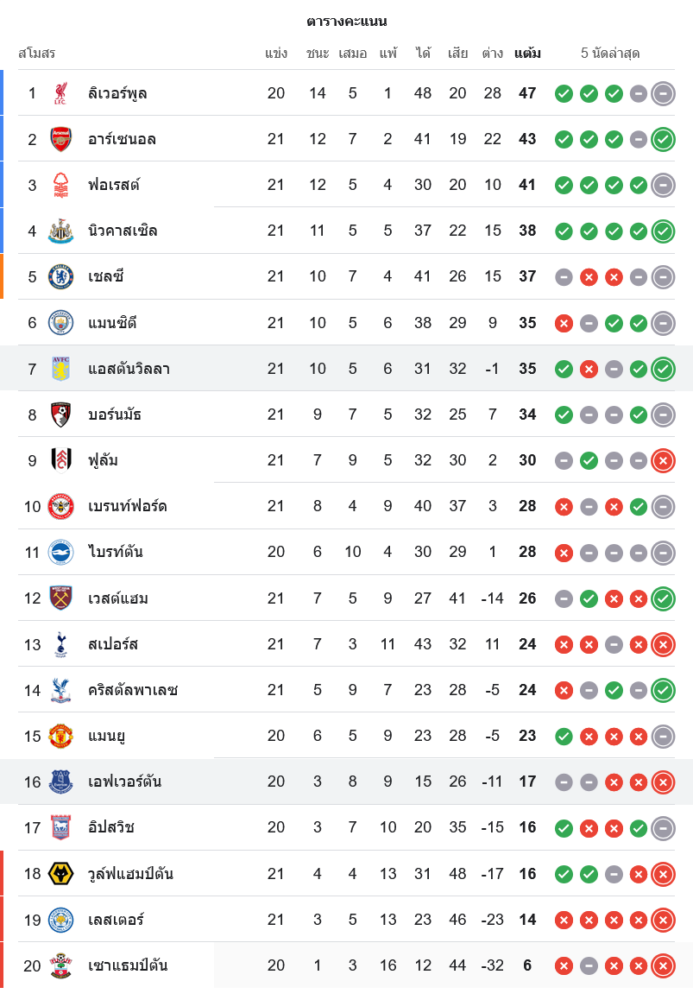The image size is (693, 1000).
Task: Open the นิวคาสเซิล team link
Action: coord(122,231)
